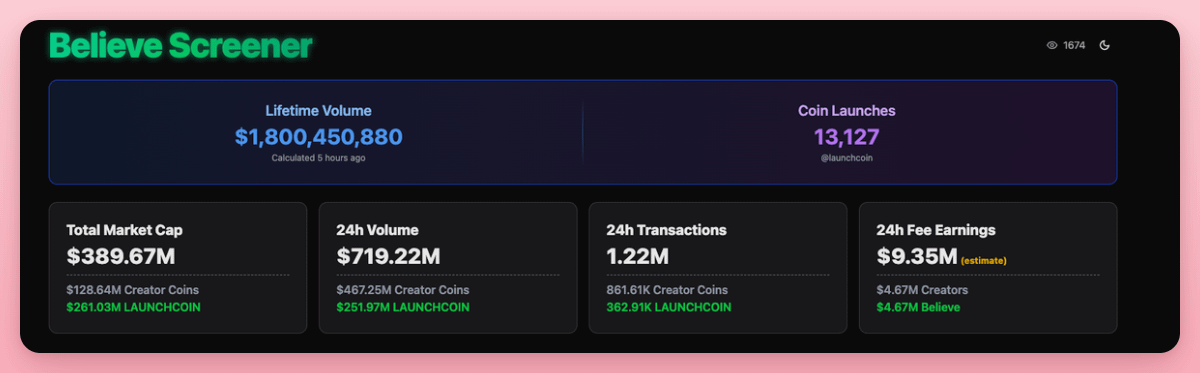Click the 861.61K Creator Coins transactions line
The image size is (1200, 373).
click(669, 290)
